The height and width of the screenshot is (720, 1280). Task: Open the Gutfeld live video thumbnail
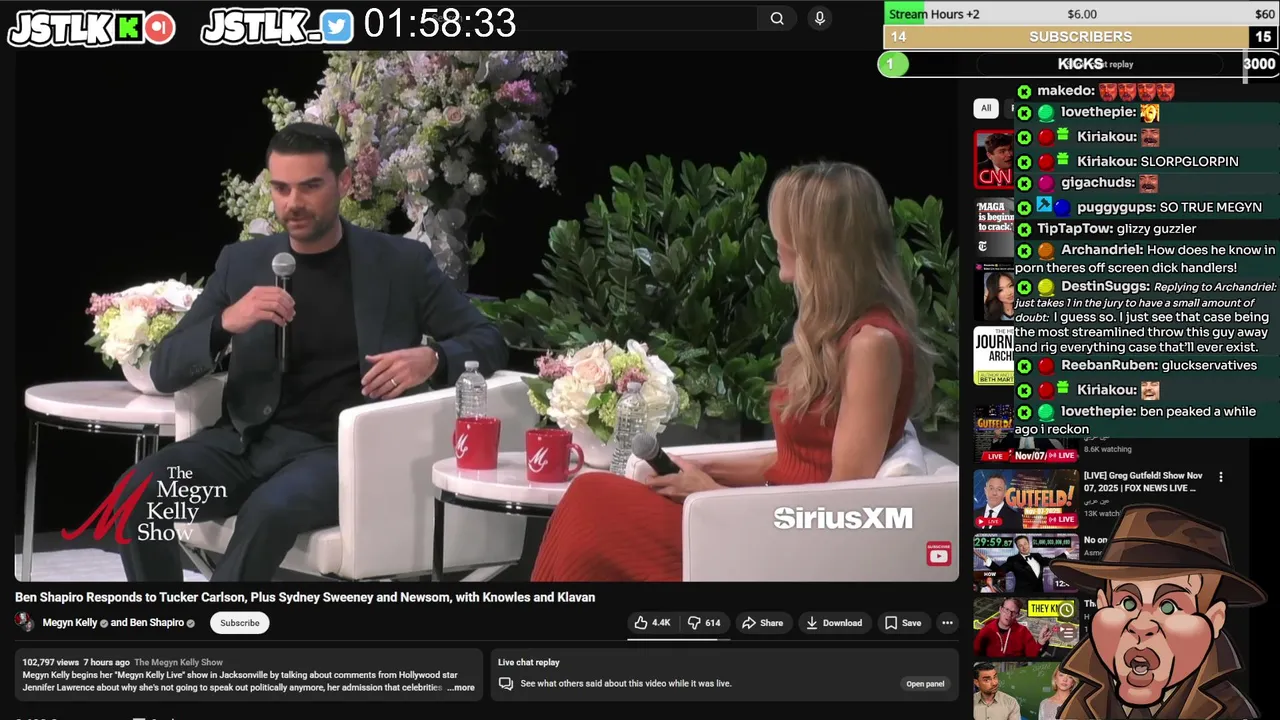1026,499
